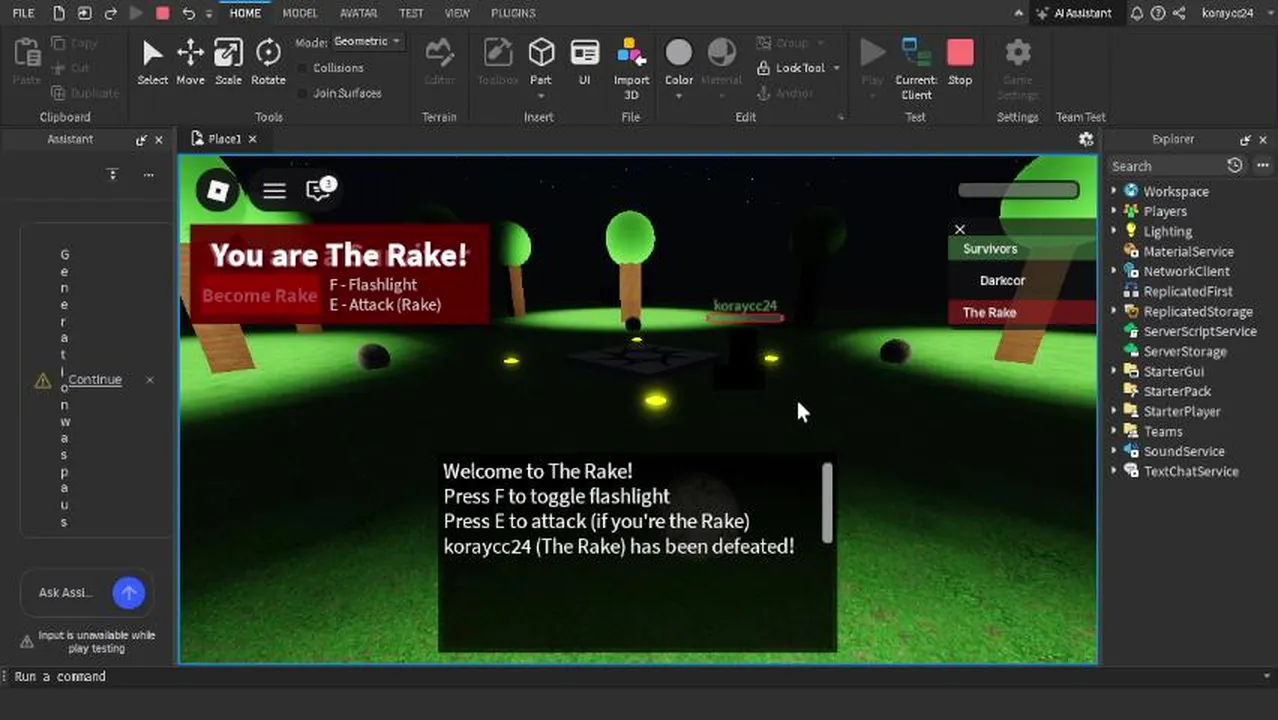The width and height of the screenshot is (1278, 720).
Task: Open Import 3D
Action: 631,68
